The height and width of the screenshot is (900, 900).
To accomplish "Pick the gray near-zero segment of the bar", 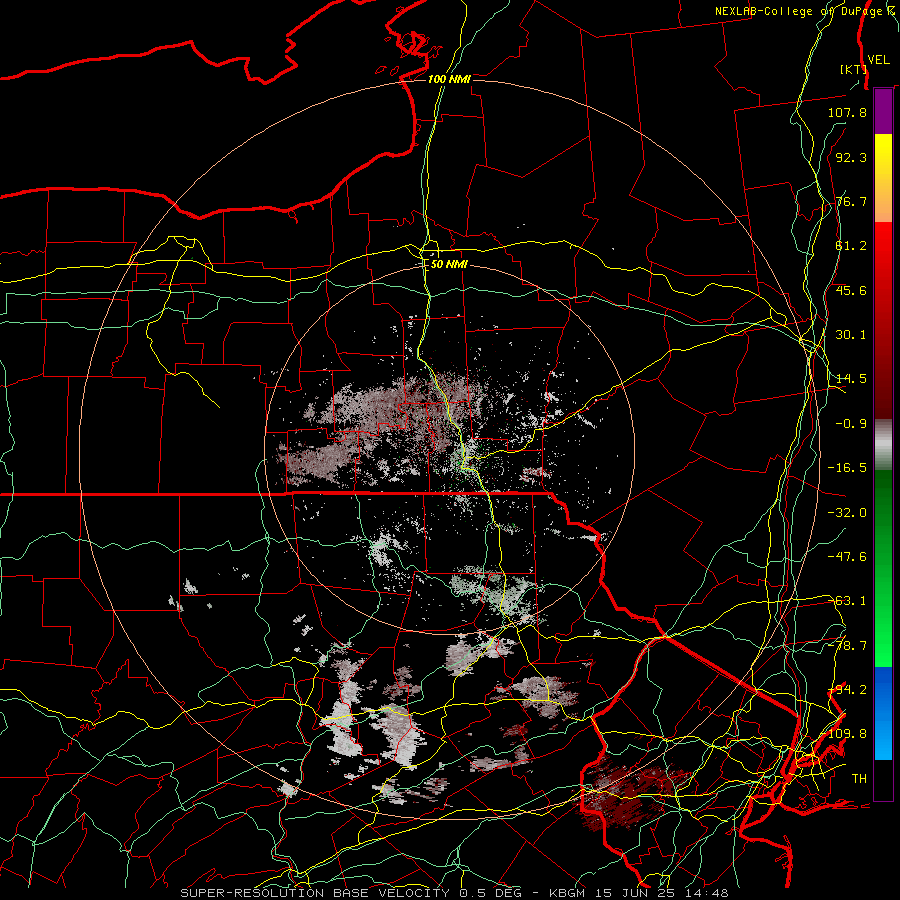I will [883, 444].
